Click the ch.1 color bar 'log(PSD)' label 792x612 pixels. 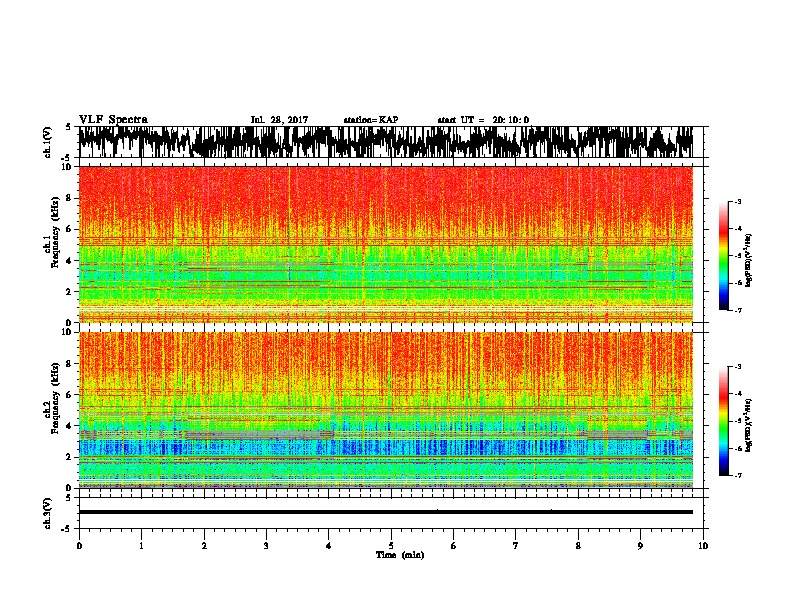[749, 261]
